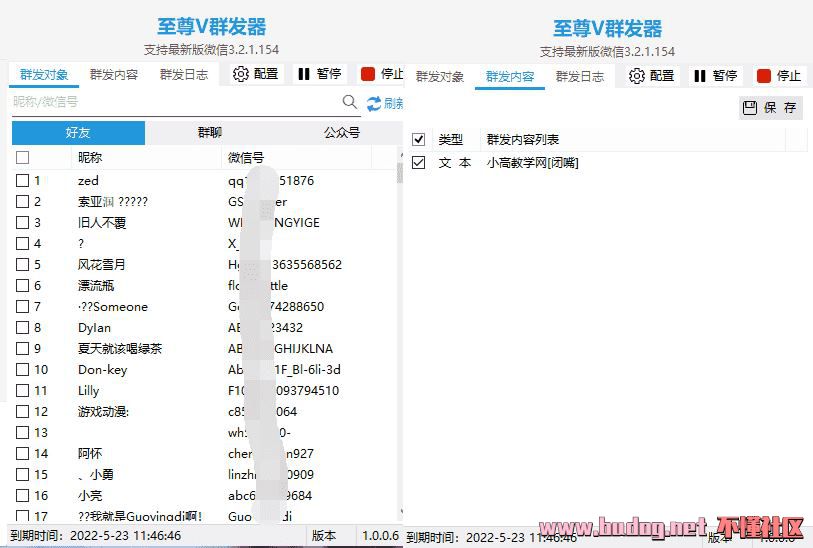This screenshot has height=548, width=813.
Task: Toggle select-all checkbox in friends list header
Action: [22, 157]
